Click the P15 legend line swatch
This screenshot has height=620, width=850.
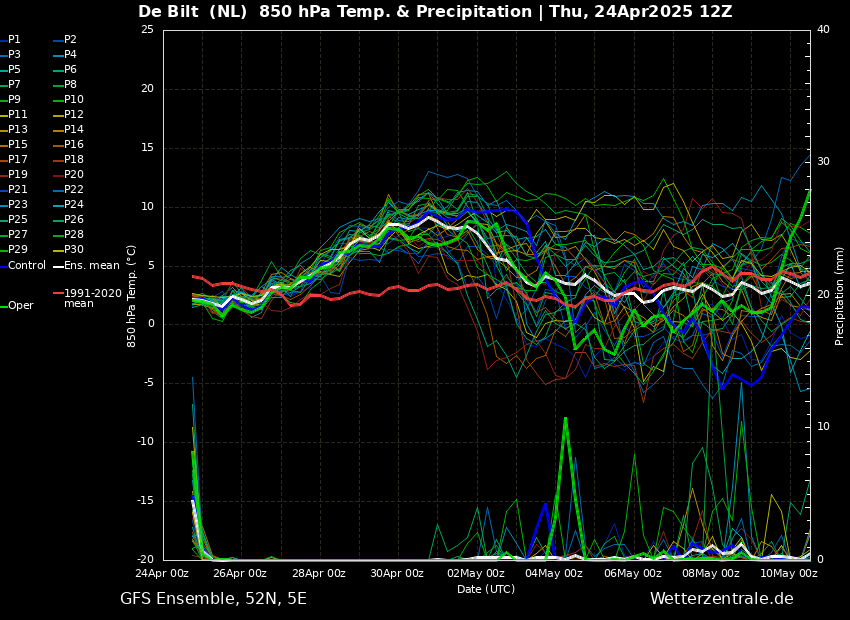(4, 145)
